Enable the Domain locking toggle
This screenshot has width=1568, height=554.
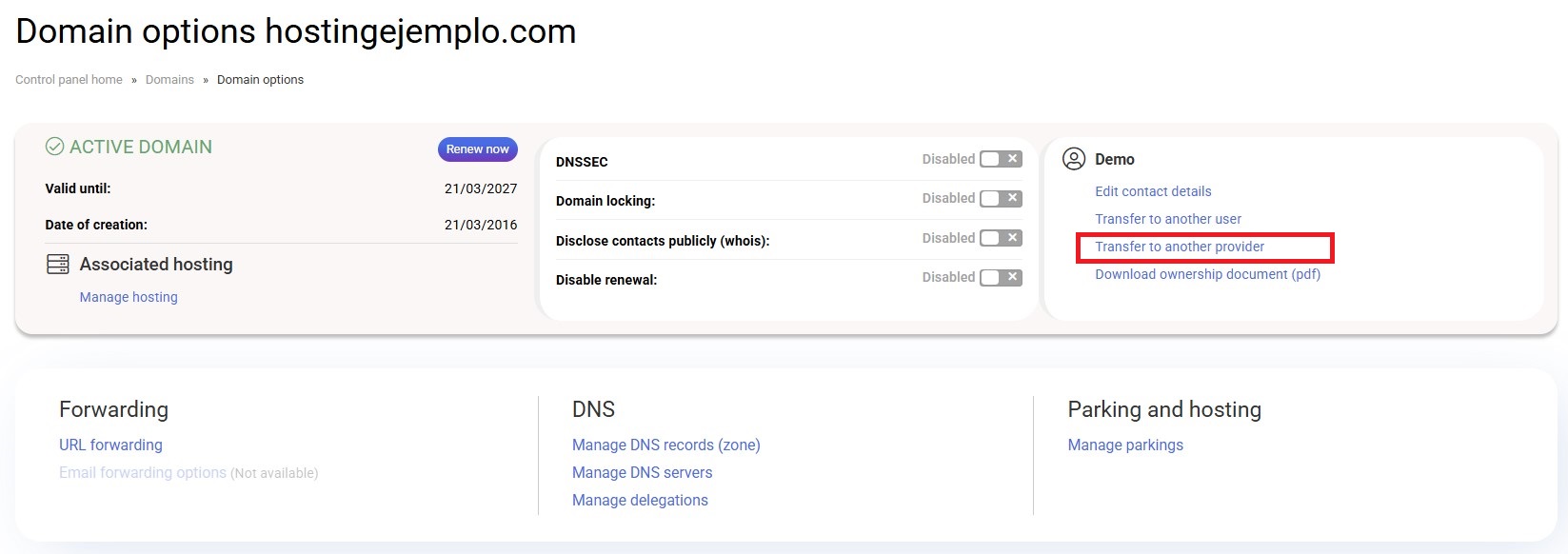pos(1001,198)
